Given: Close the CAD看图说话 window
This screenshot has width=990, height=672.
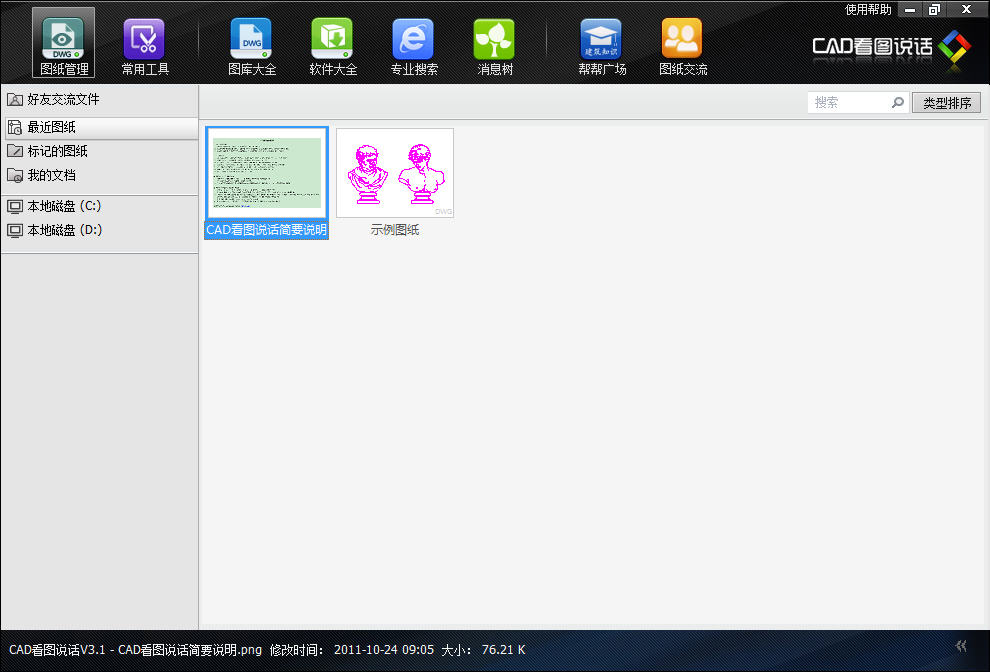Looking at the screenshot, I should [967, 9].
